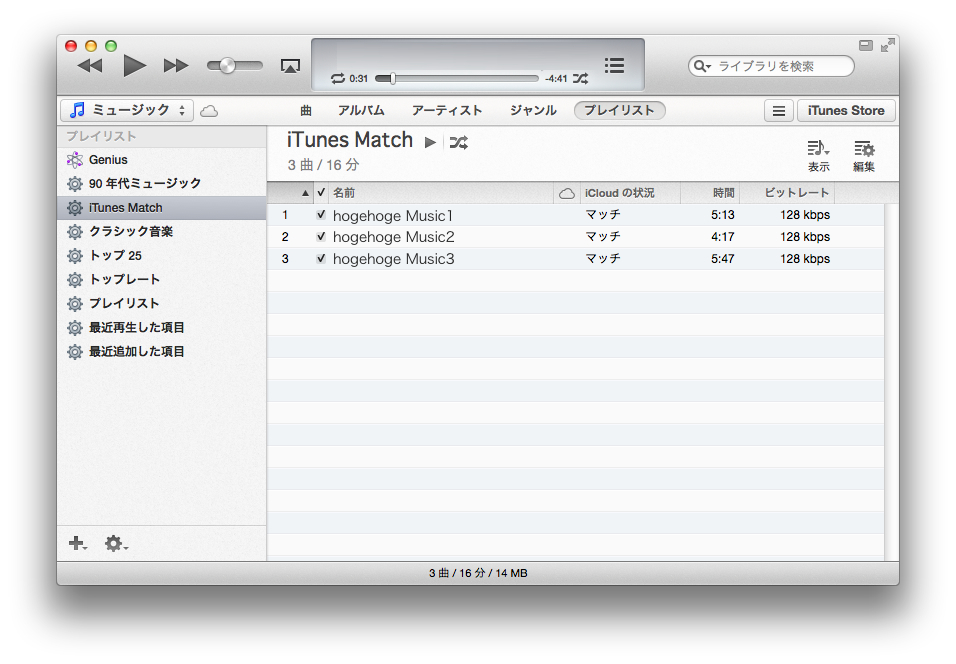The image size is (956, 664).
Task: Click the elapsed time 0:31 label
Action: pyautogui.click(x=358, y=79)
